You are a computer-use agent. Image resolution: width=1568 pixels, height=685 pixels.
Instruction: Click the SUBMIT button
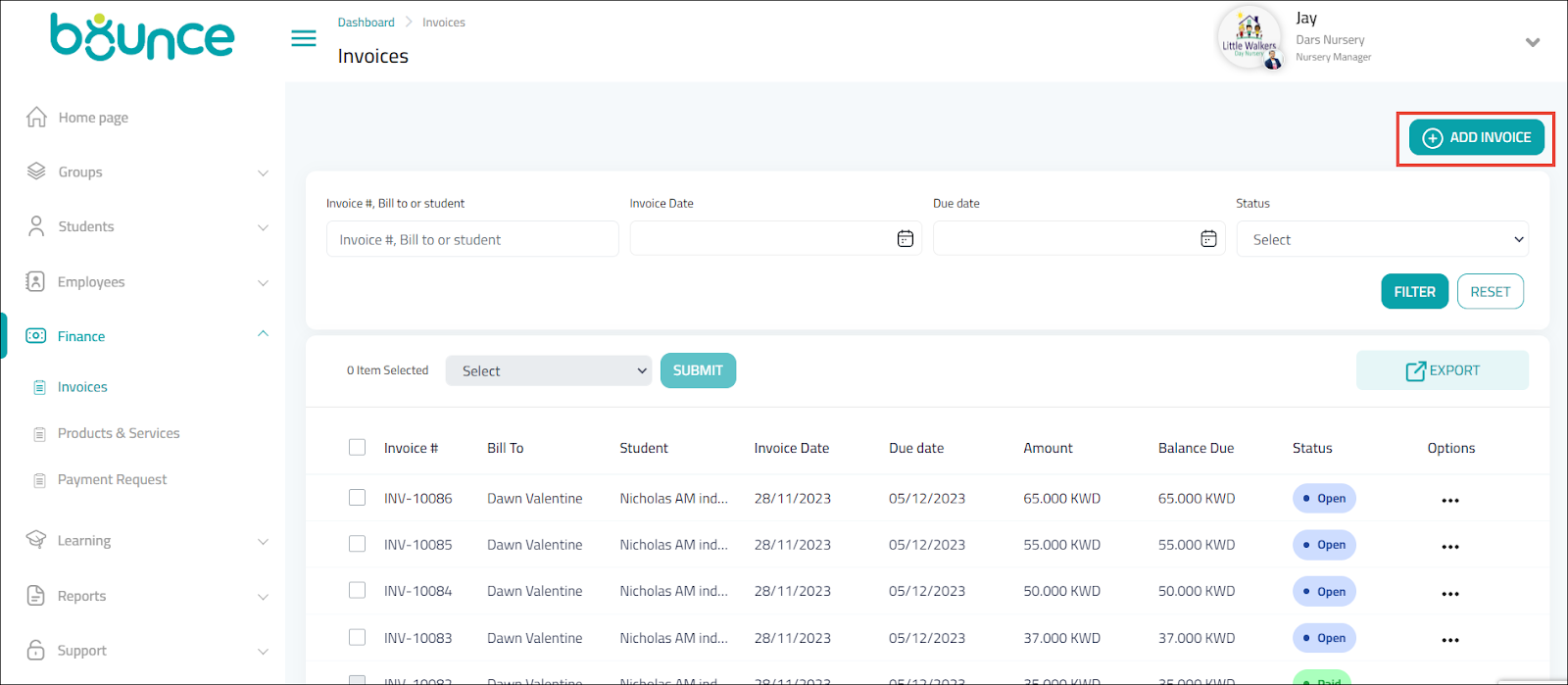click(698, 370)
